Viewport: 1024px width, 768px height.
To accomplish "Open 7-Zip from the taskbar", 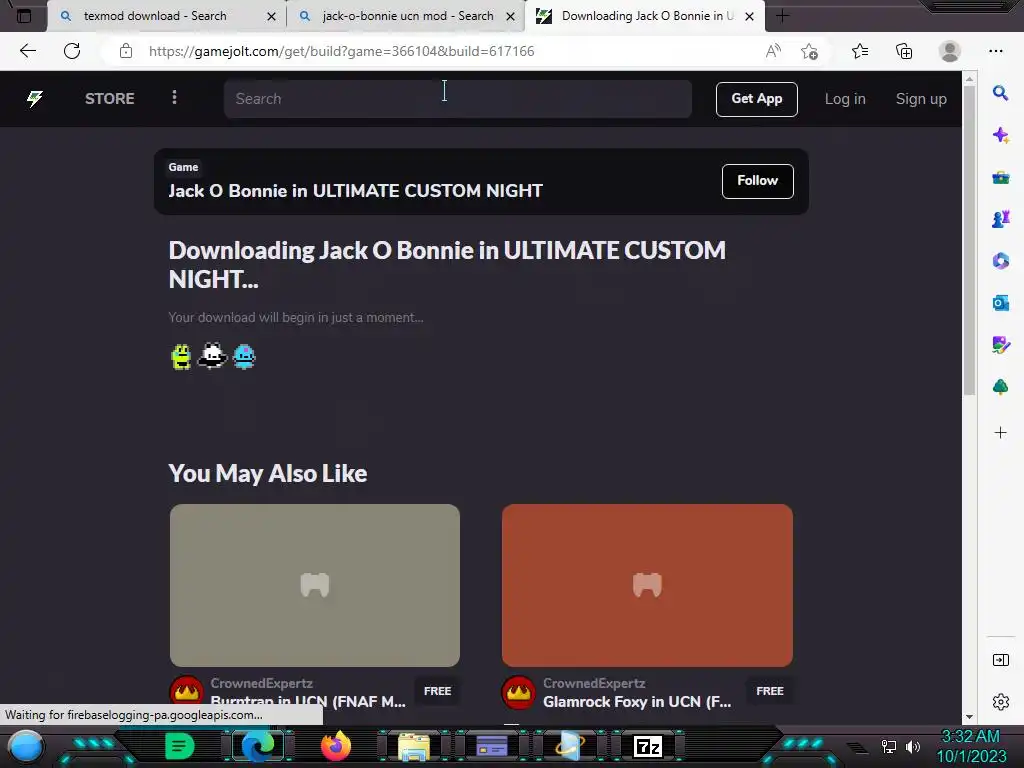I will click(x=648, y=746).
